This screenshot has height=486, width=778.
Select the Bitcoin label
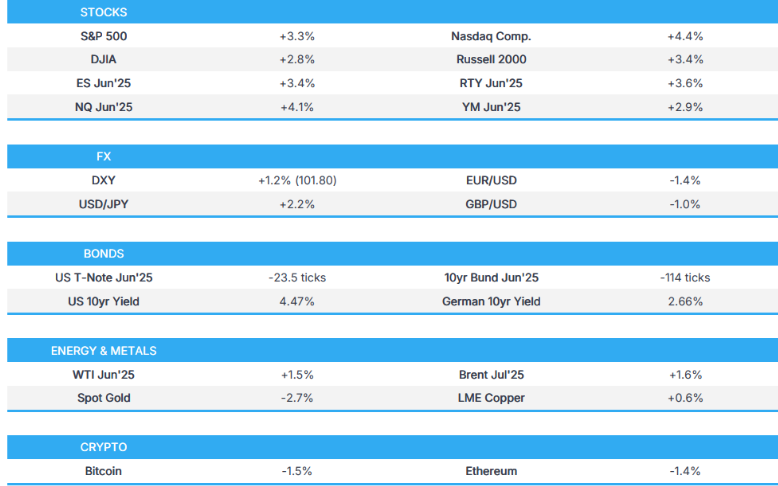[x=103, y=471]
